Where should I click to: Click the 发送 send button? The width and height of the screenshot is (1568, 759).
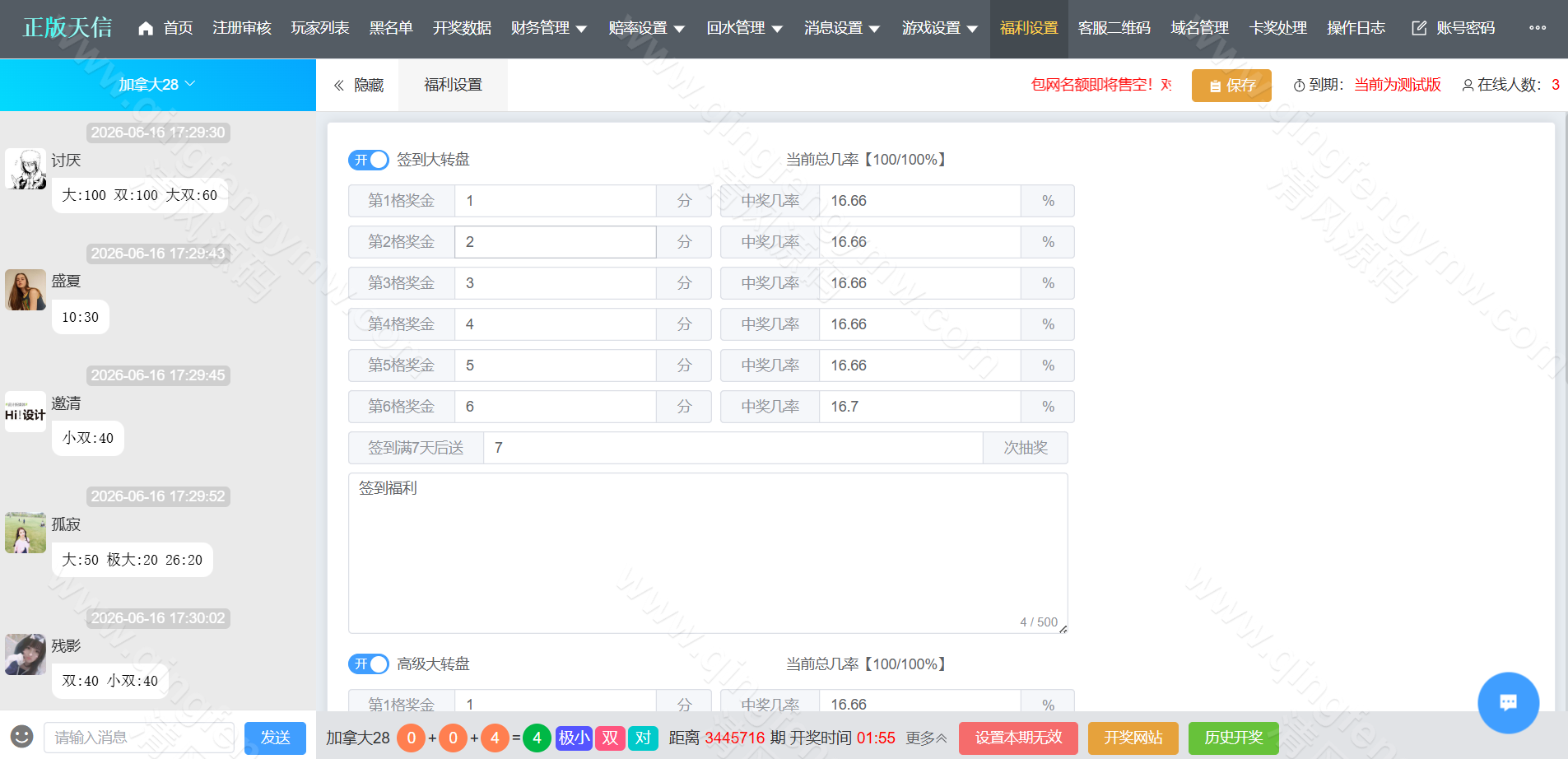click(275, 738)
